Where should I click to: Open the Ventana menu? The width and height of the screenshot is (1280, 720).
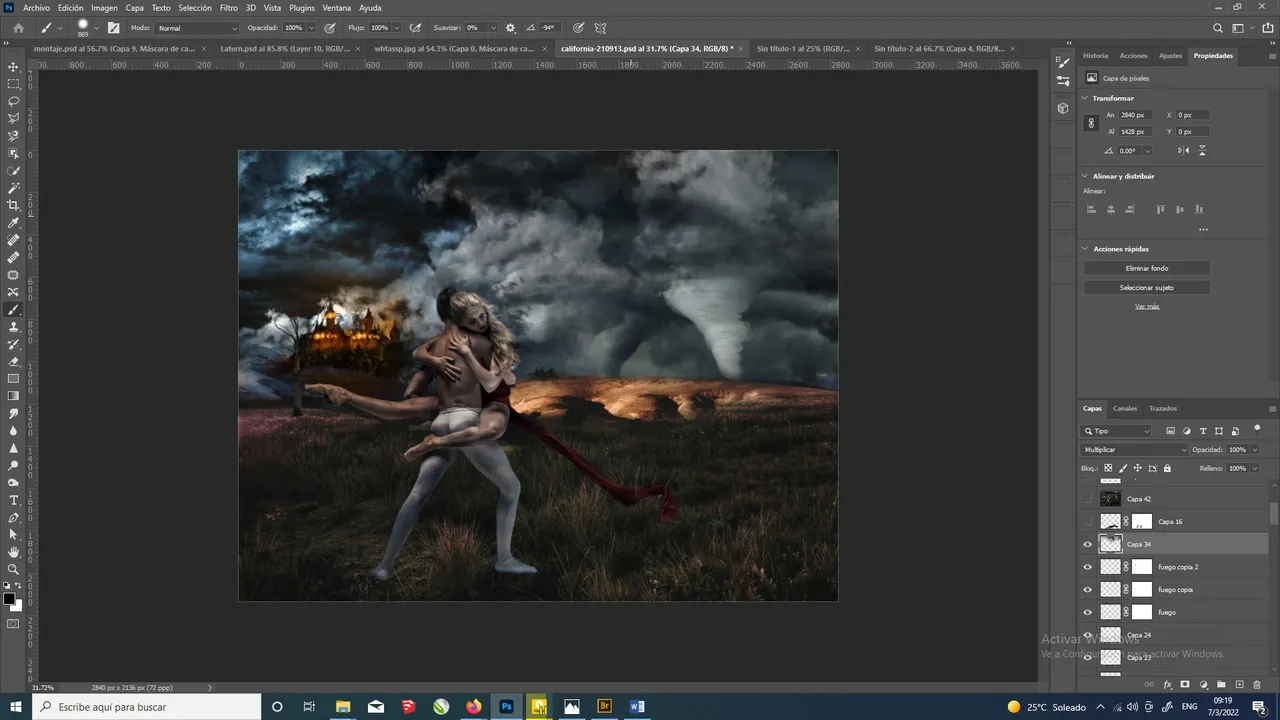pos(337,7)
